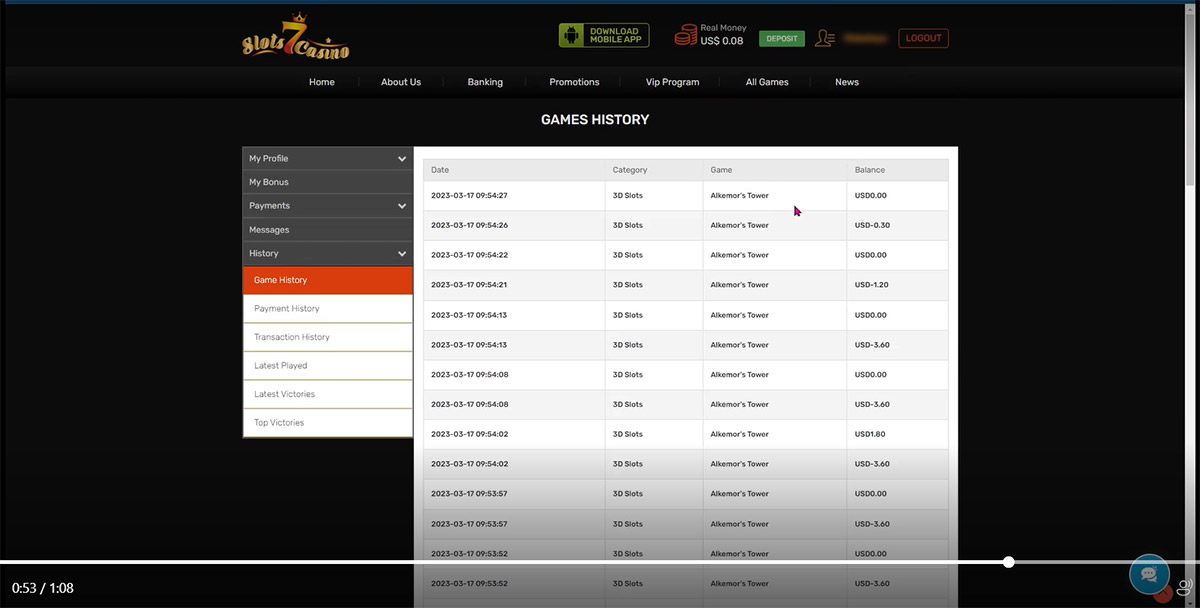Click the balance value USD1.80
Screen dimensions: 1200x608
[x=870, y=434]
